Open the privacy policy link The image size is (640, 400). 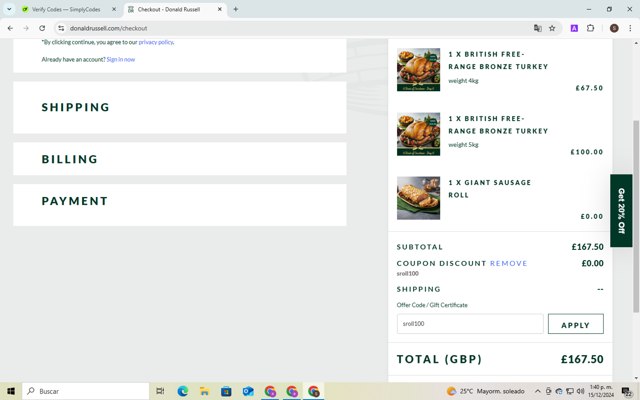pyautogui.click(x=156, y=42)
